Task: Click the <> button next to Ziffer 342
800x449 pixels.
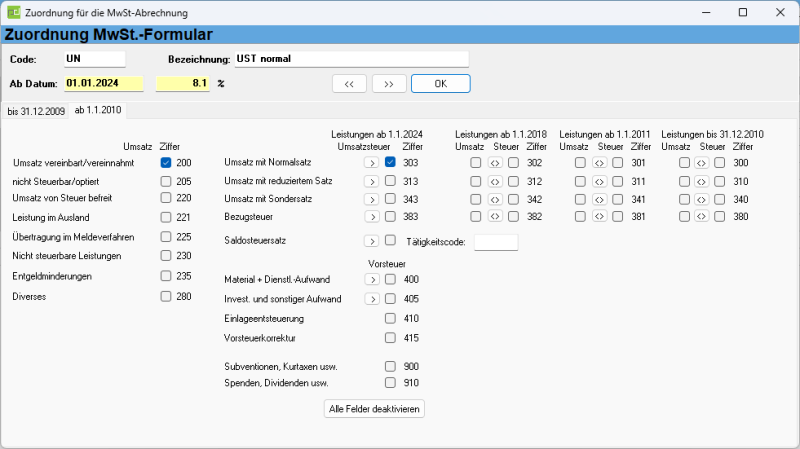Action: (495, 199)
